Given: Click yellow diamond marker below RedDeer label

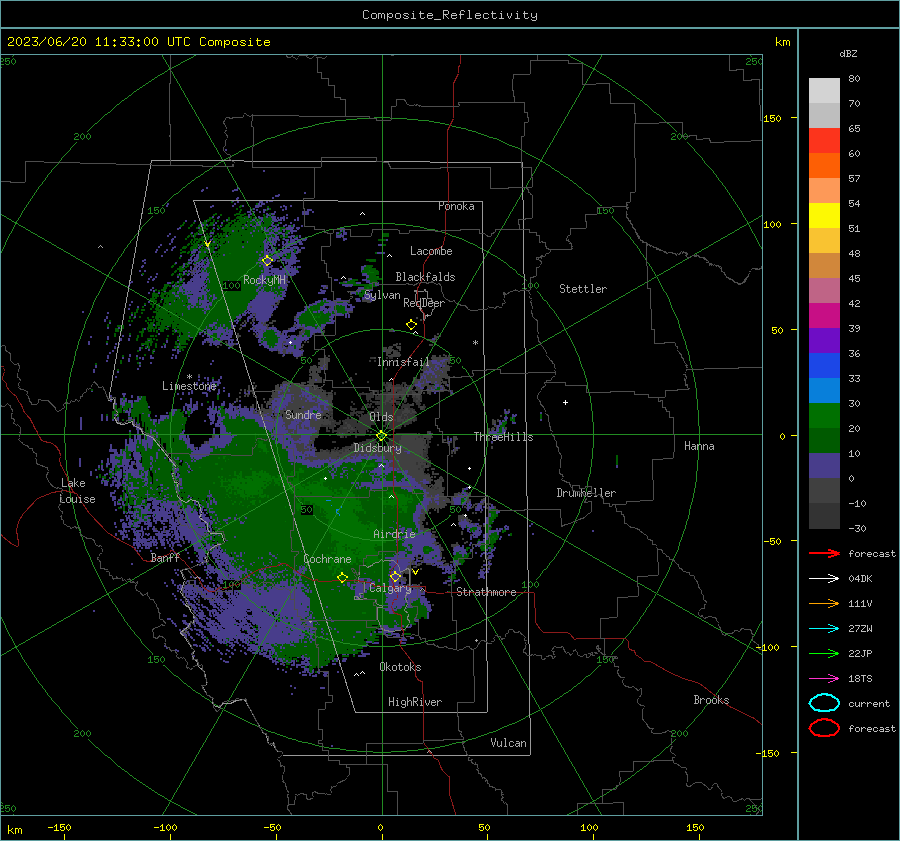Looking at the screenshot, I should [411, 325].
